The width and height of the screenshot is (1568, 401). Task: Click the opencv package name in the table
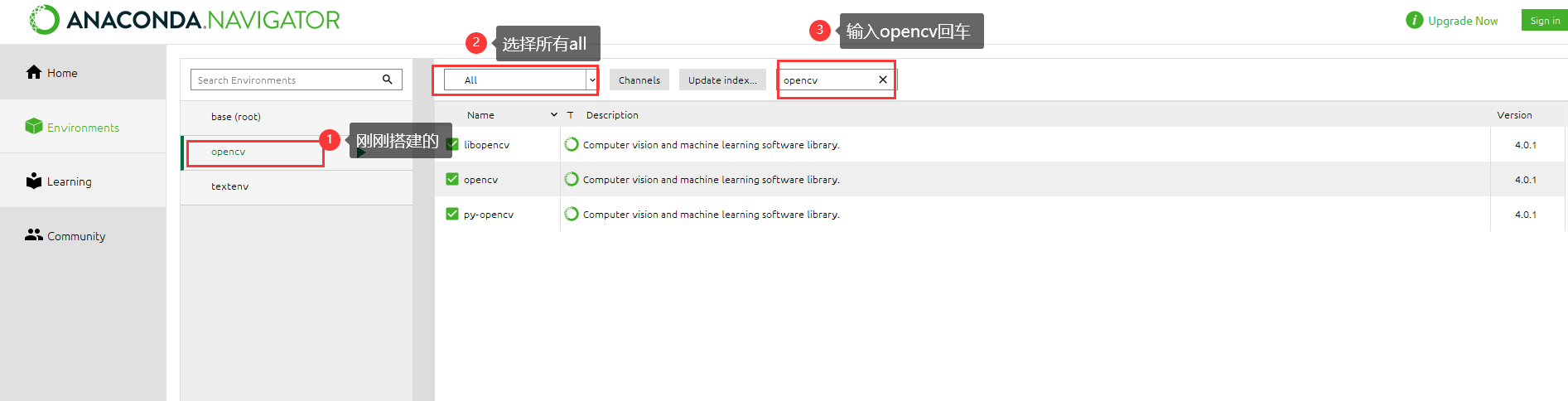481,180
